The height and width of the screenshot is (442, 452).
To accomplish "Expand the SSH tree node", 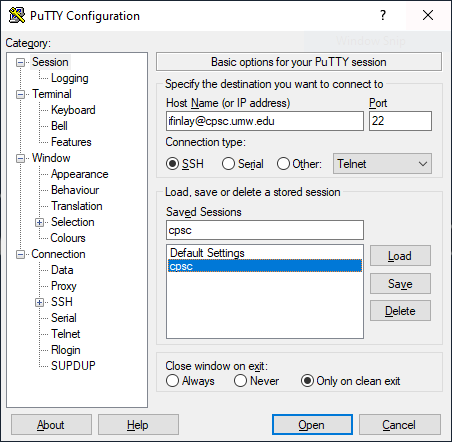I will pyautogui.click(x=39, y=302).
